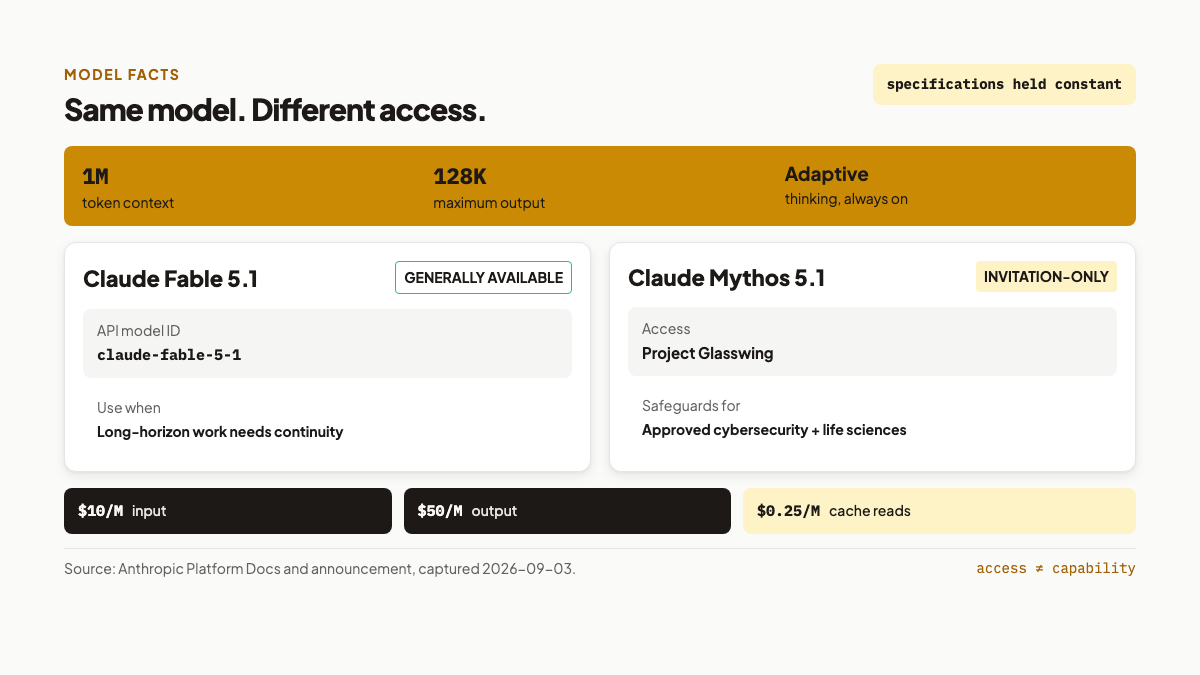
Task: Click the 'Claude Mythos 5.1' card title
Action: coord(727,278)
